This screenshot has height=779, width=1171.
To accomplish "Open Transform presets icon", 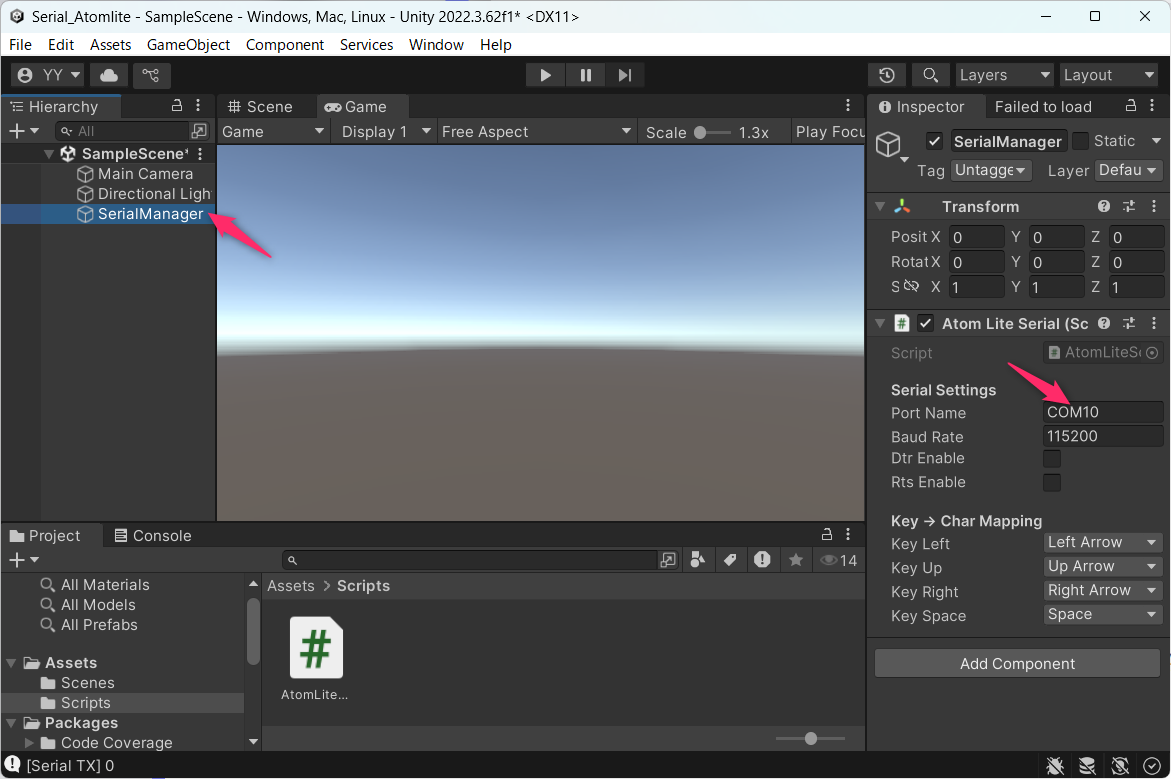I will [1128, 207].
